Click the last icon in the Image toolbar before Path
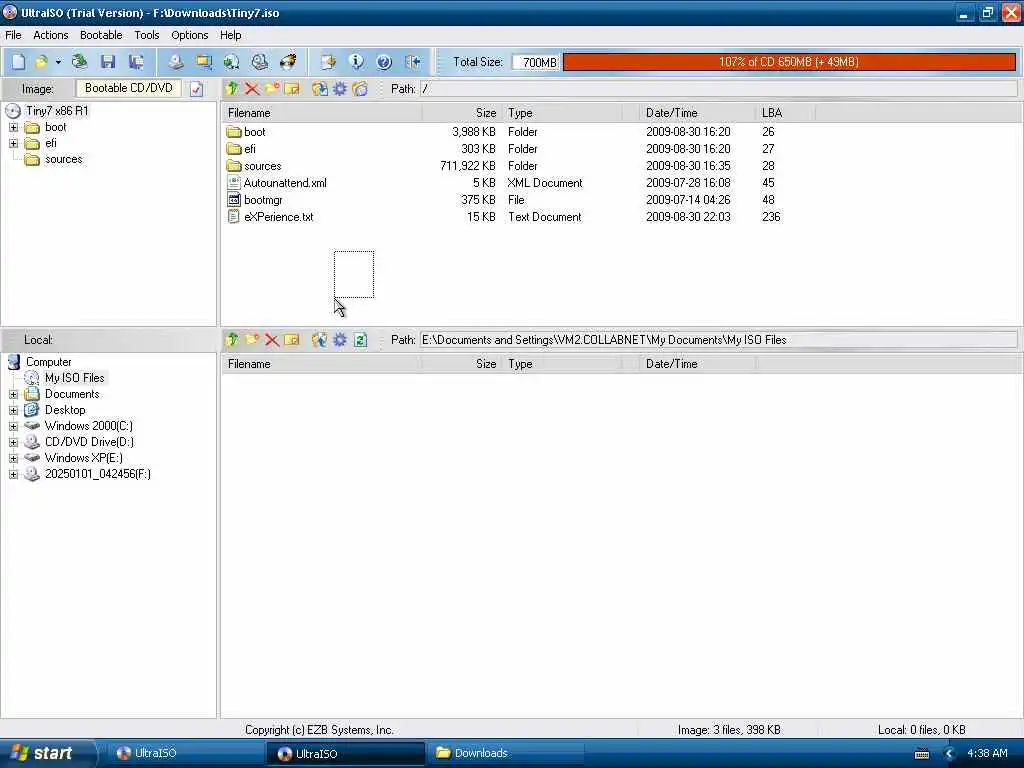Screen dimensions: 1024x768 pyautogui.click(x=360, y=89)
